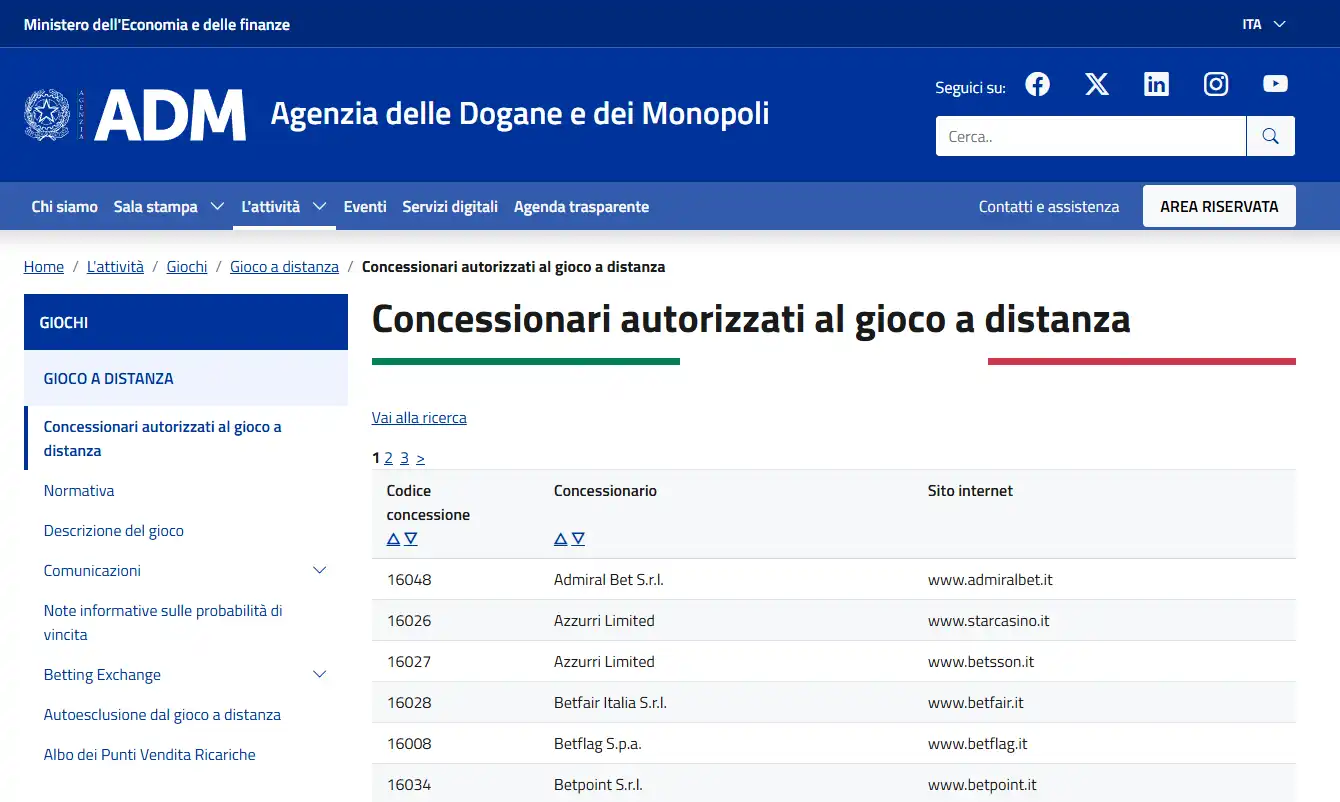Go to results page 3
This screenshot has width=1340, height=802.
pyautogui.click(x=404, y=458)
